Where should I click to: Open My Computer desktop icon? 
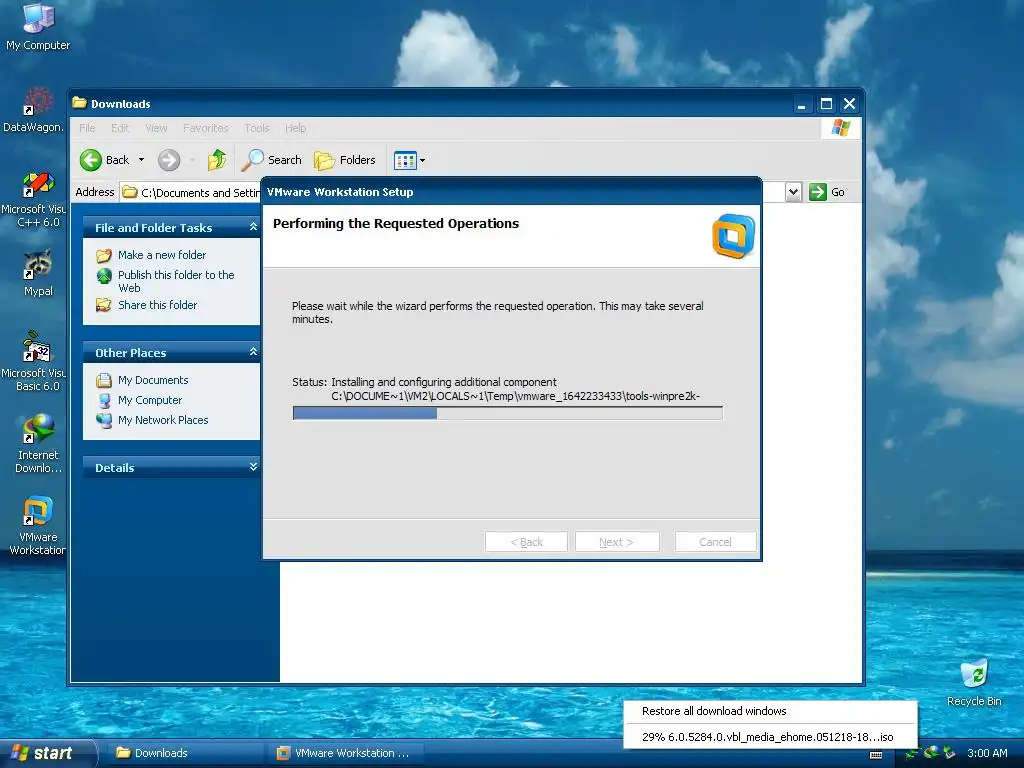pyautogui.click(x=38, y=27)
